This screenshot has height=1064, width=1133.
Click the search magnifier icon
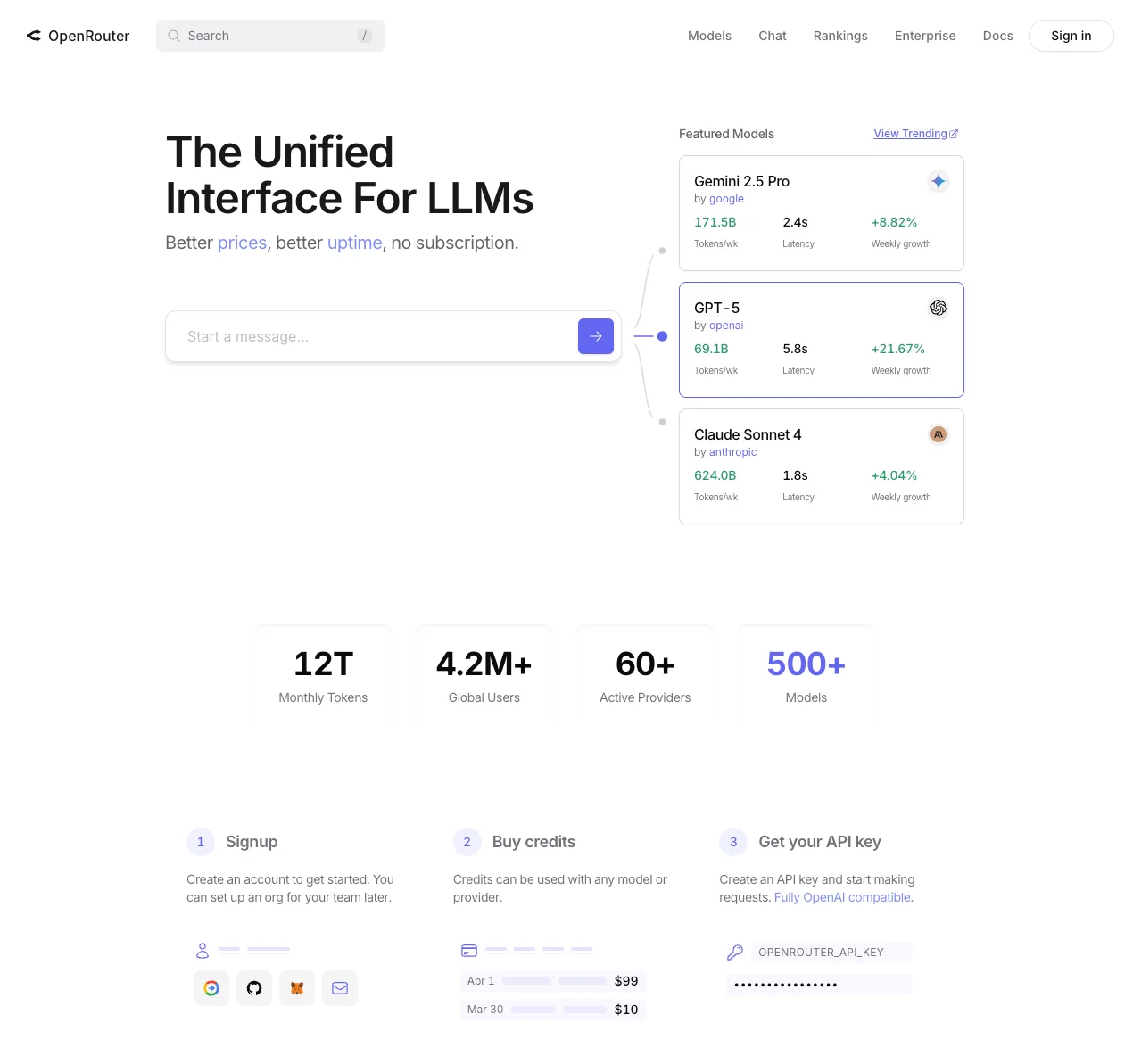point(174,36)
